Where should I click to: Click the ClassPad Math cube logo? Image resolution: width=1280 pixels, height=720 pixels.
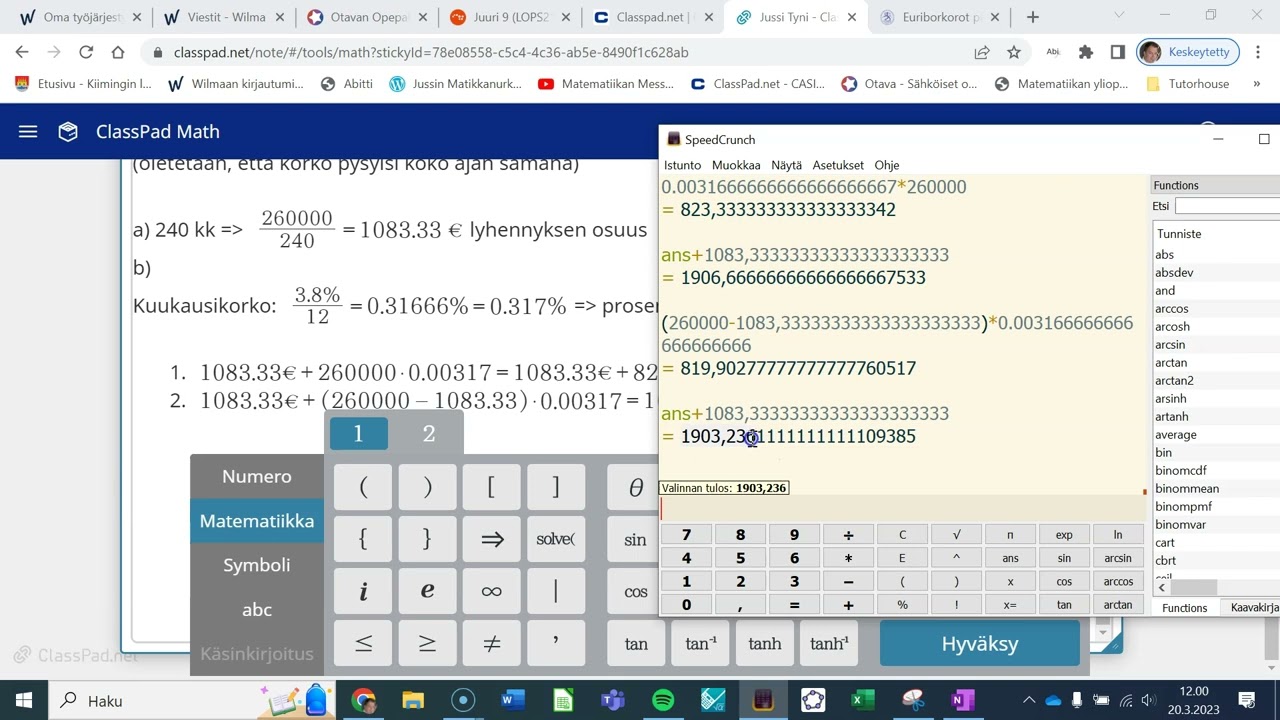tap(68, 132)
